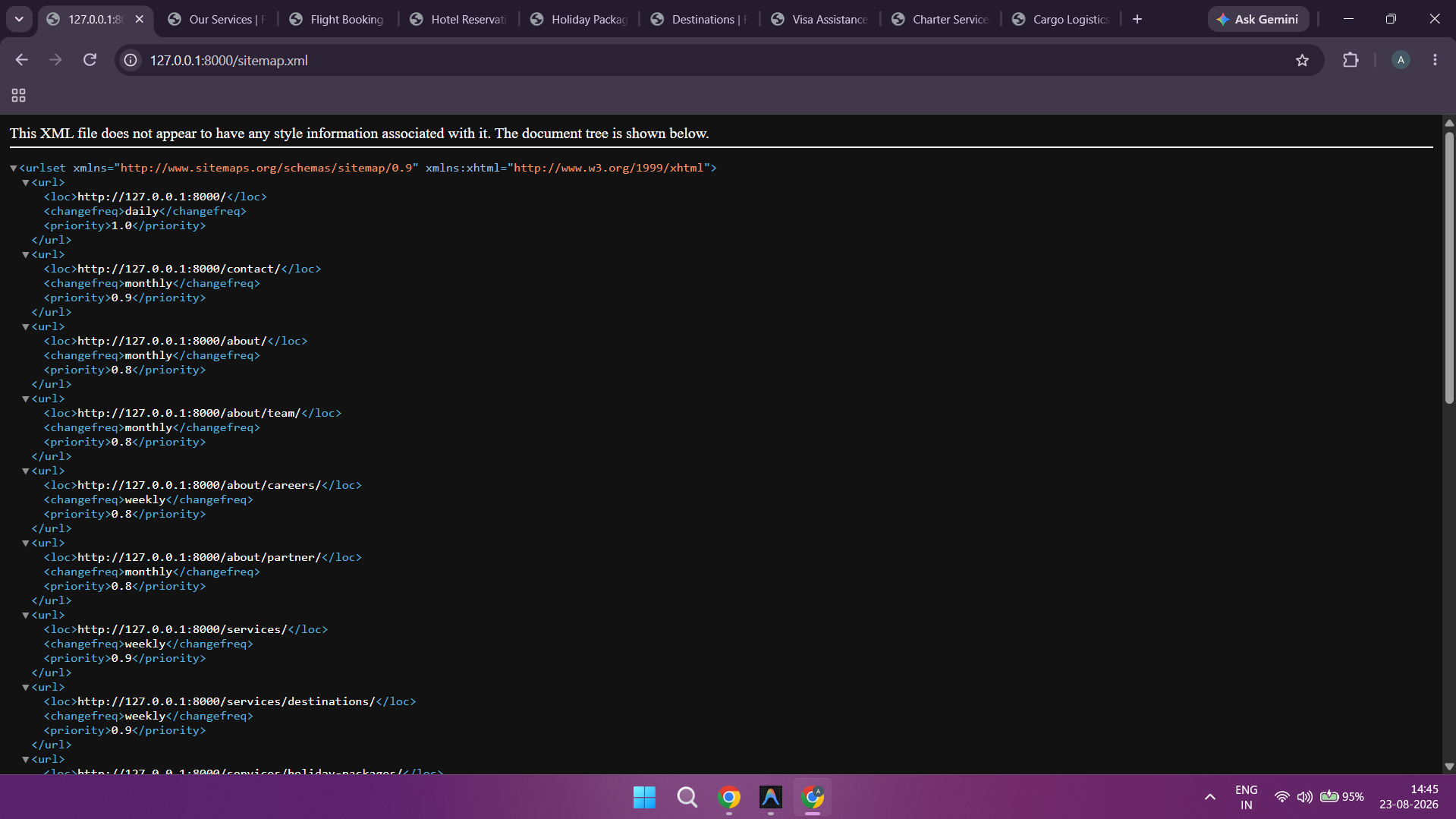Open the Wi-Fi network icon
Viewport: 1456px width, 819px height.
[1281, 797]
